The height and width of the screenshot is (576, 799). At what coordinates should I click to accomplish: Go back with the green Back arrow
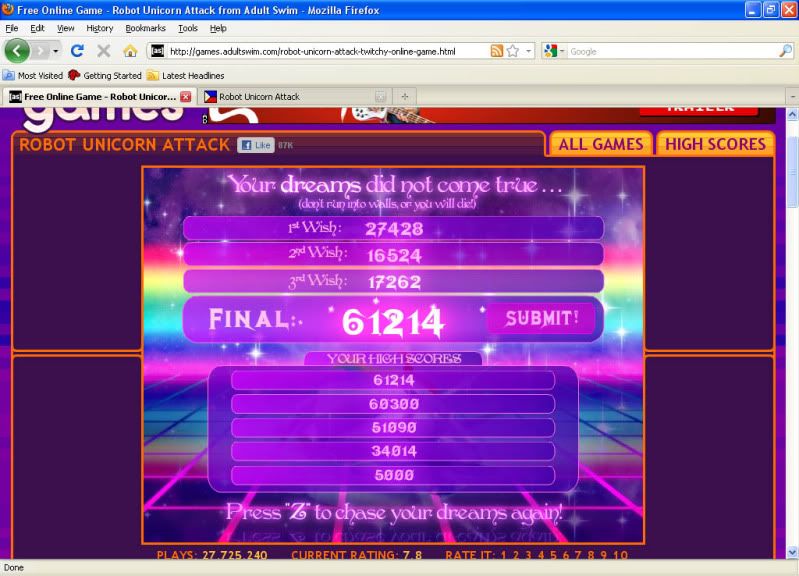[x=17, y=51]
